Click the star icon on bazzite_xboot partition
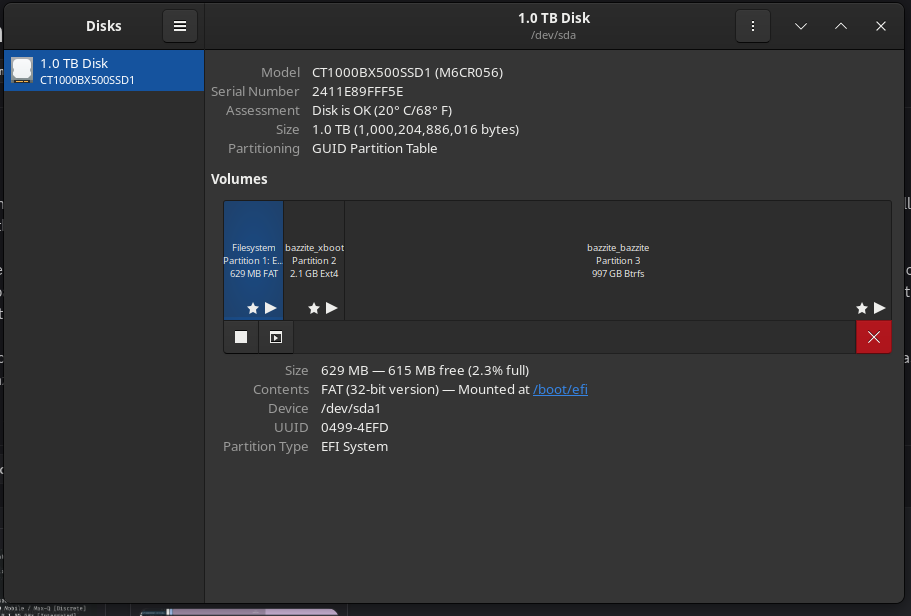Viewport: 911px width, 616px height. [314, 308]
